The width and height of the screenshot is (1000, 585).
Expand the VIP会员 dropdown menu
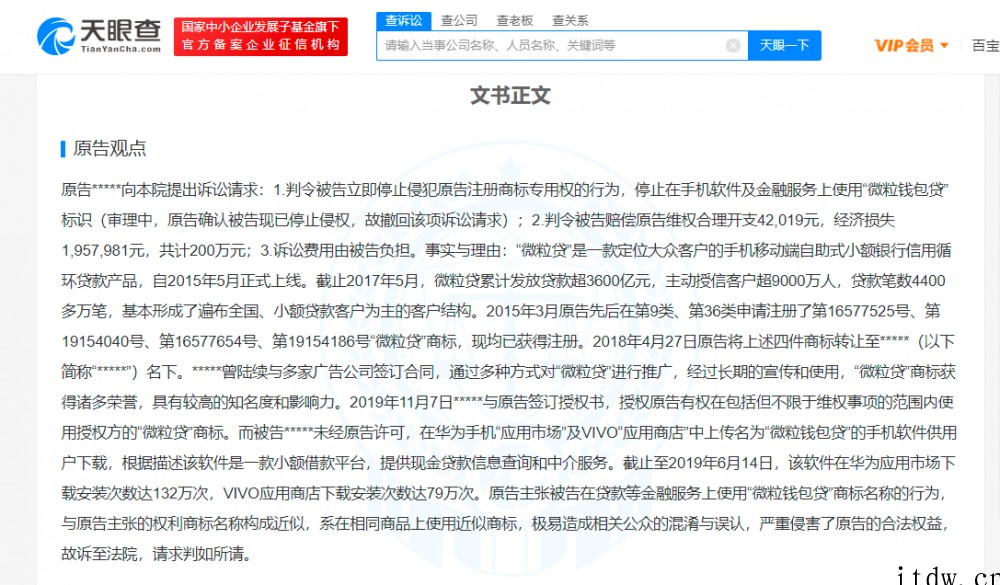(911, 45)
